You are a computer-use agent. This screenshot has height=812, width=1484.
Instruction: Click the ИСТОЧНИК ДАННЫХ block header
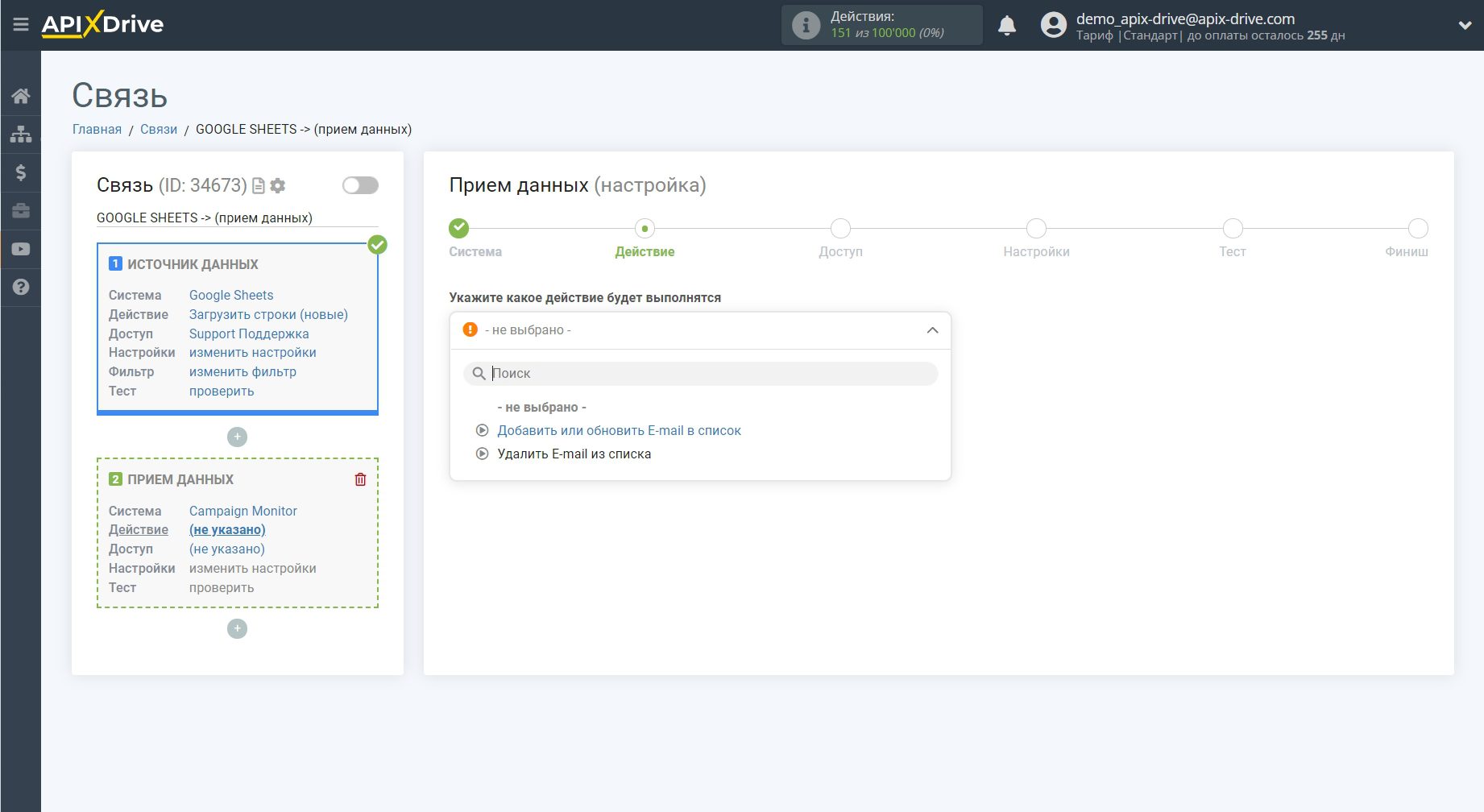pyautogui.click(x=193, y=264)
